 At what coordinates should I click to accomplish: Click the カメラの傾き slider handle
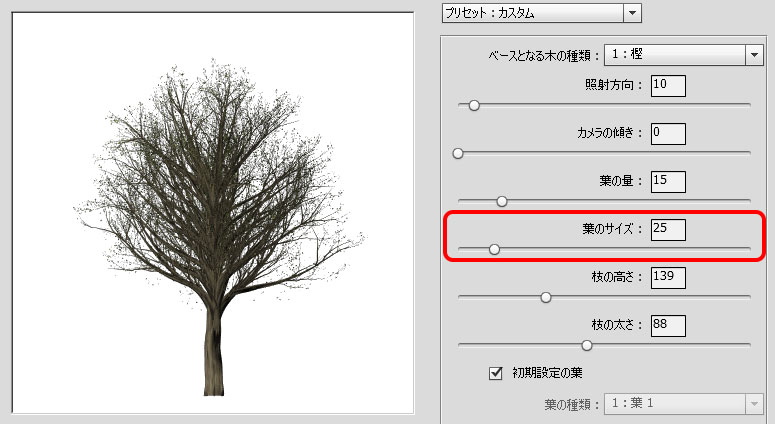(458, 153)
